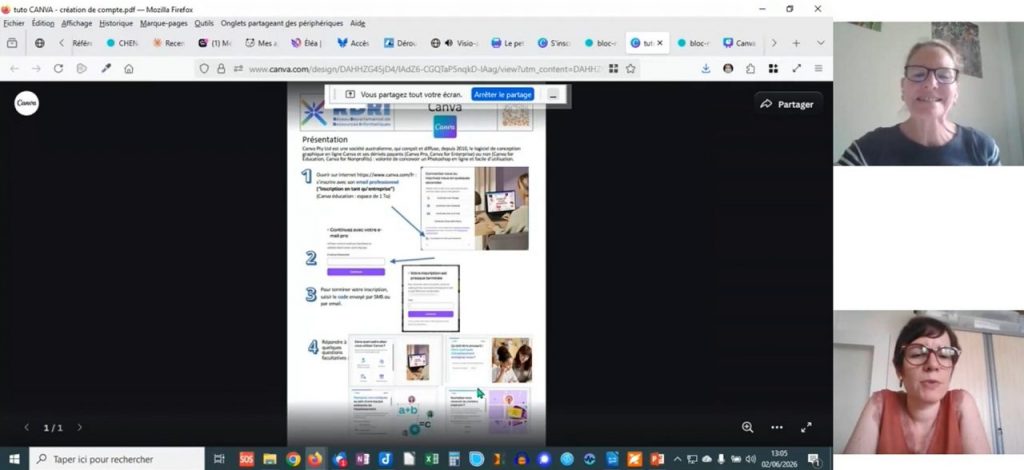
Task: Open the Historique menu
Action: 116,23
